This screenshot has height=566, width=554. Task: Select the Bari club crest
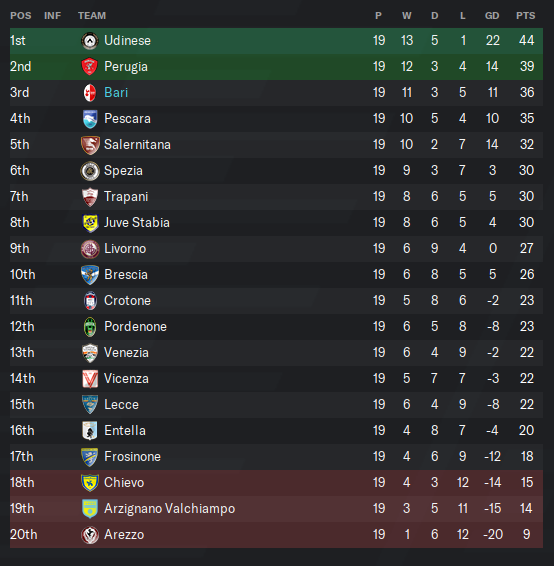[x=90, y=93]
